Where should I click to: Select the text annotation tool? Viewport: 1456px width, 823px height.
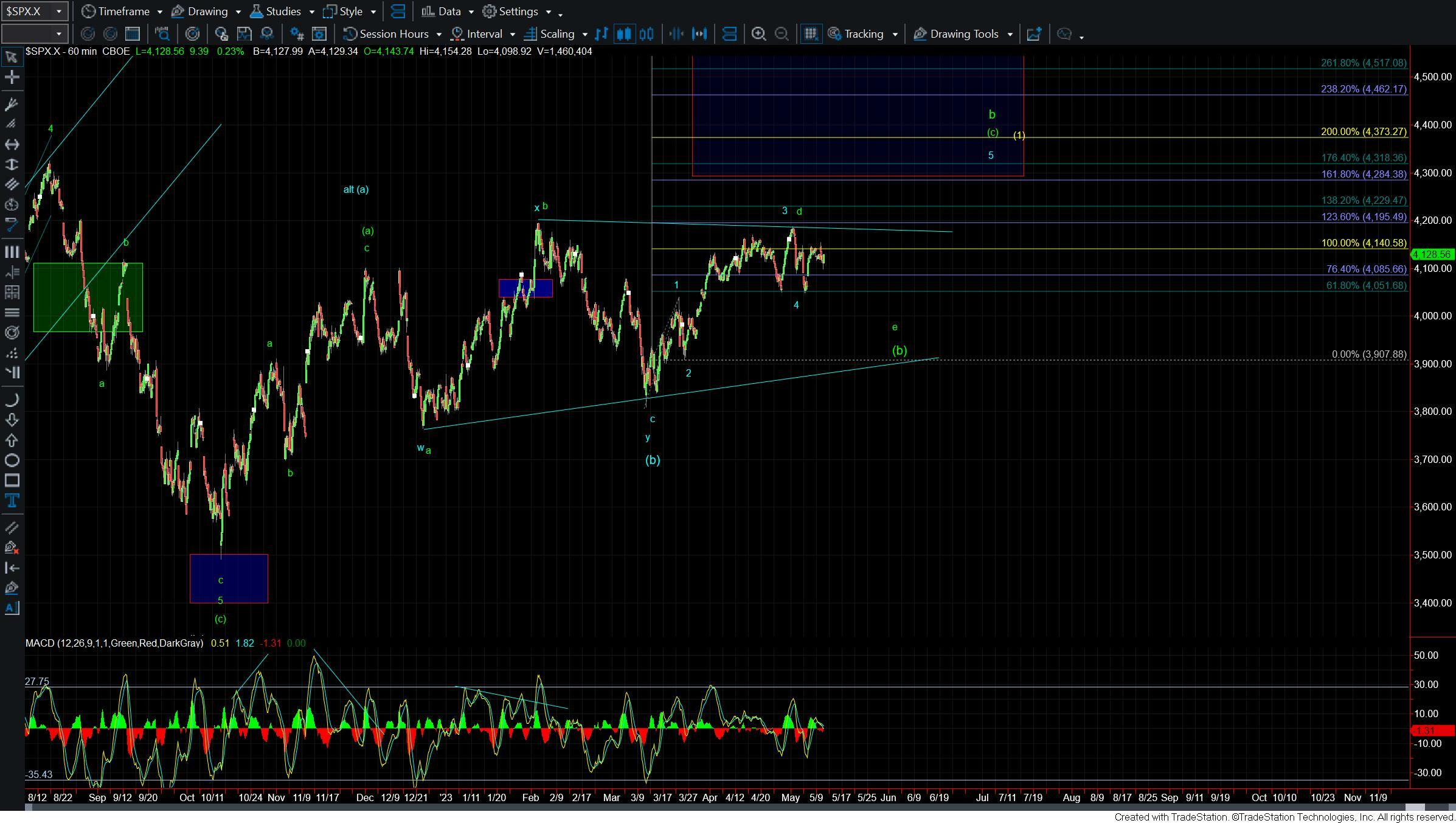(11, 501)
